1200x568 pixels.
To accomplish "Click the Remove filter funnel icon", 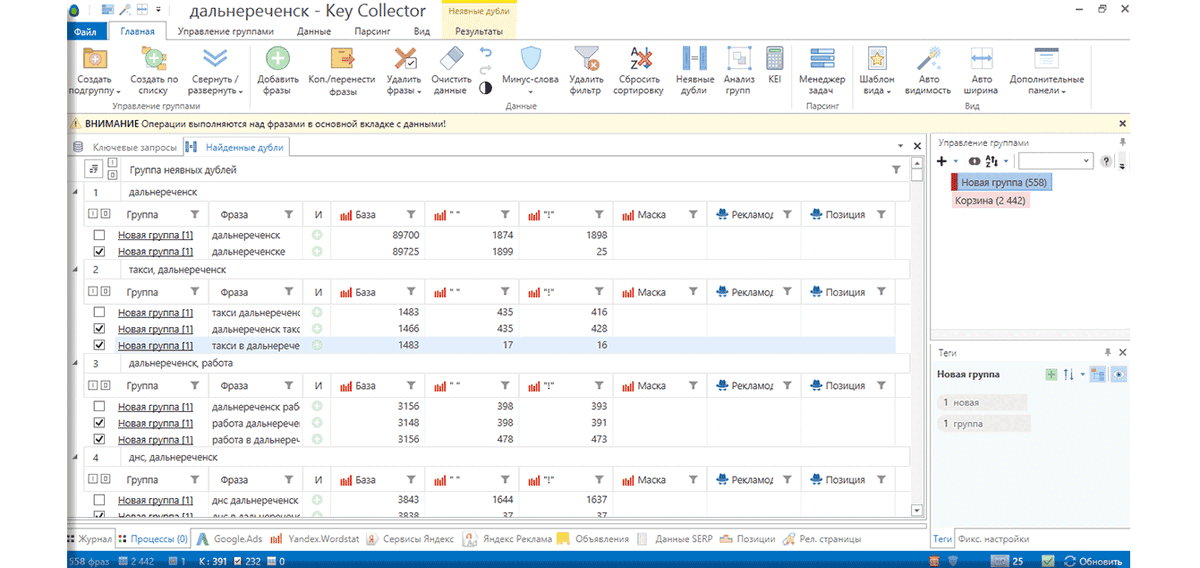I will coord(586,58).
